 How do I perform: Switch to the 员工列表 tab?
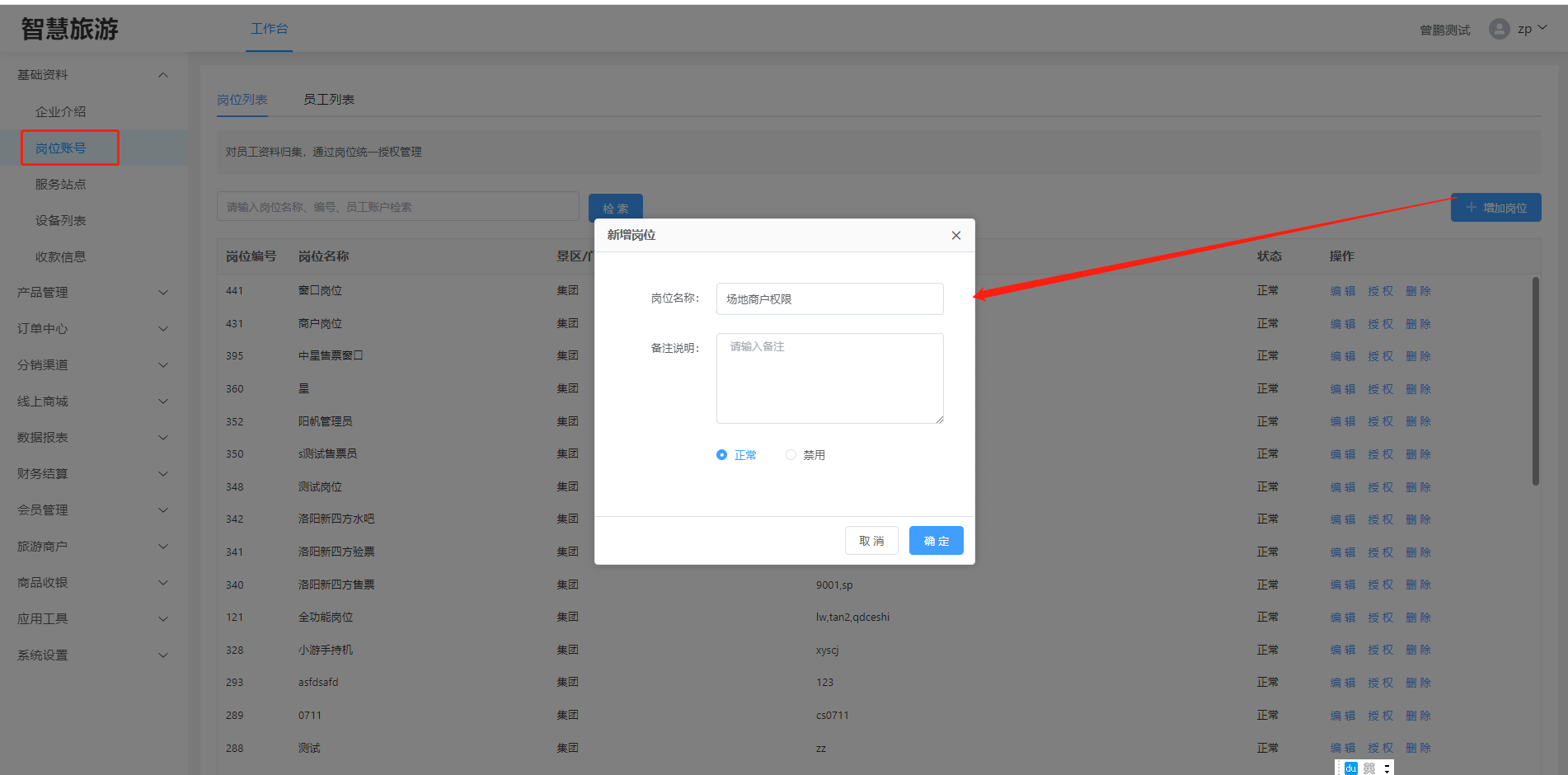pyautogui.click(x=328, y=100)
